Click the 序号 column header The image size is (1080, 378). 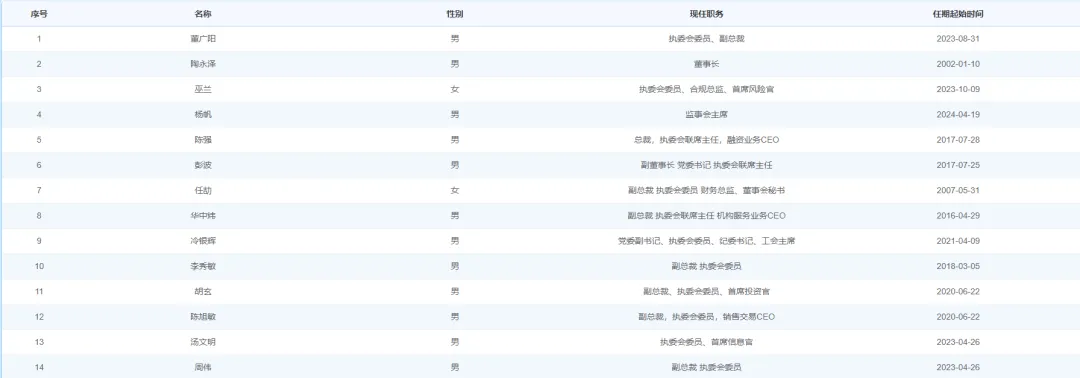(x=39, y=14)
